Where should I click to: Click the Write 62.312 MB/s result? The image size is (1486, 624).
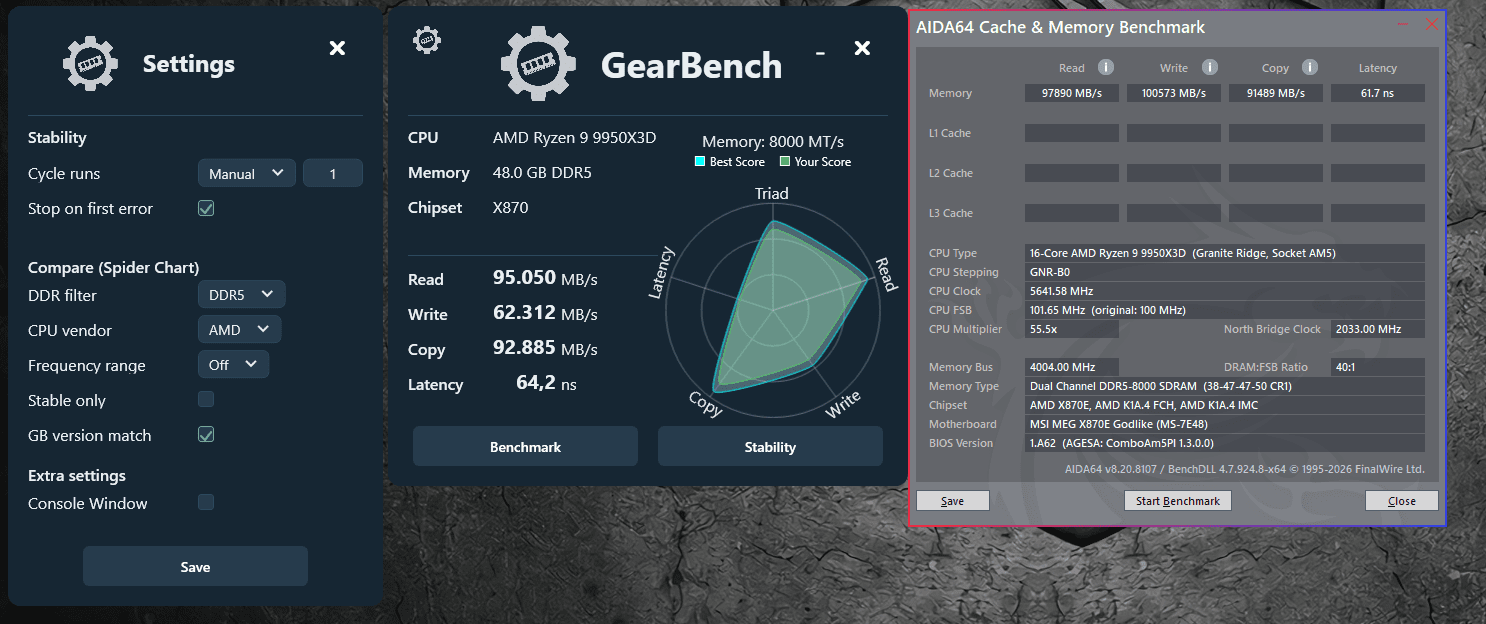tap(545, 313)
